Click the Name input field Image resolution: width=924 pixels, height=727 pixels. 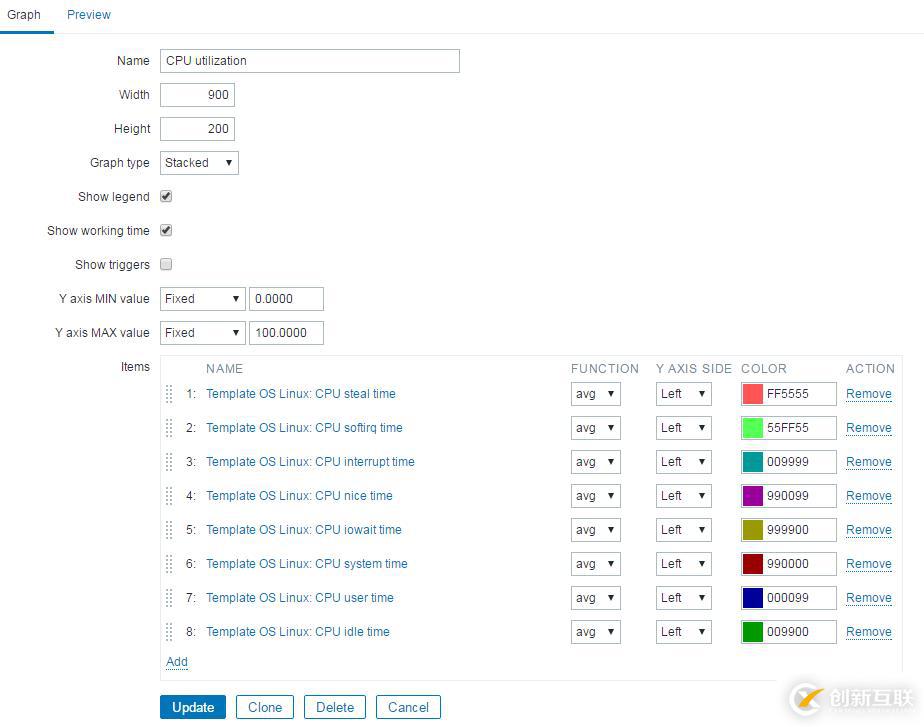(309, 60)
